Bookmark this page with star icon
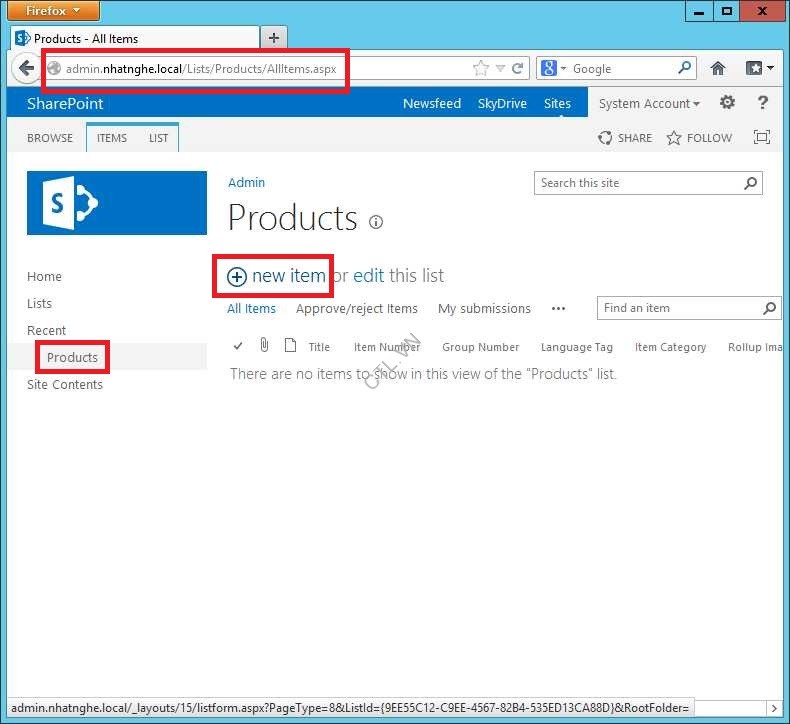This screenshot has height=724, width=790. 481,69
